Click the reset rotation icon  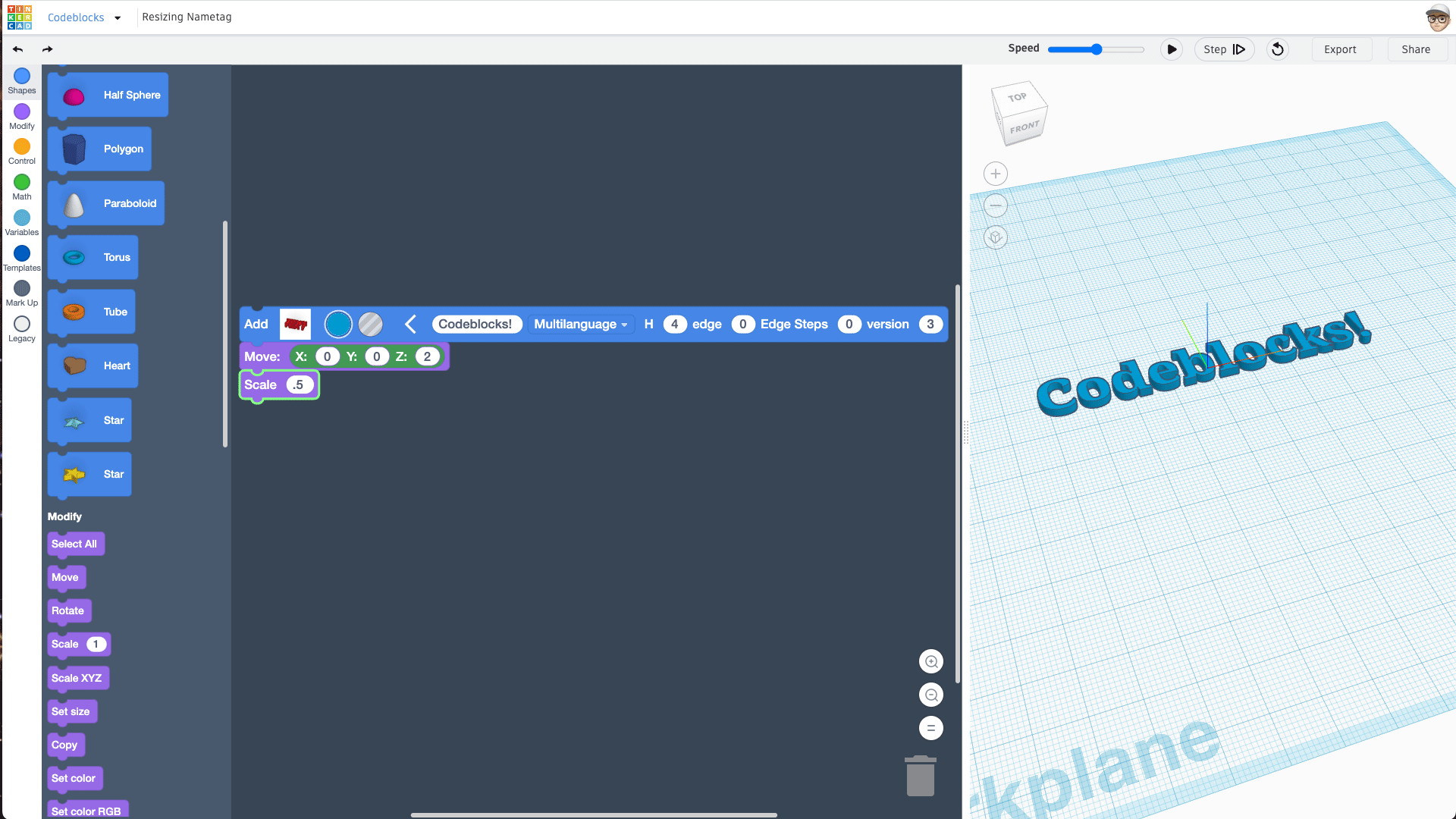(1278, 49)
